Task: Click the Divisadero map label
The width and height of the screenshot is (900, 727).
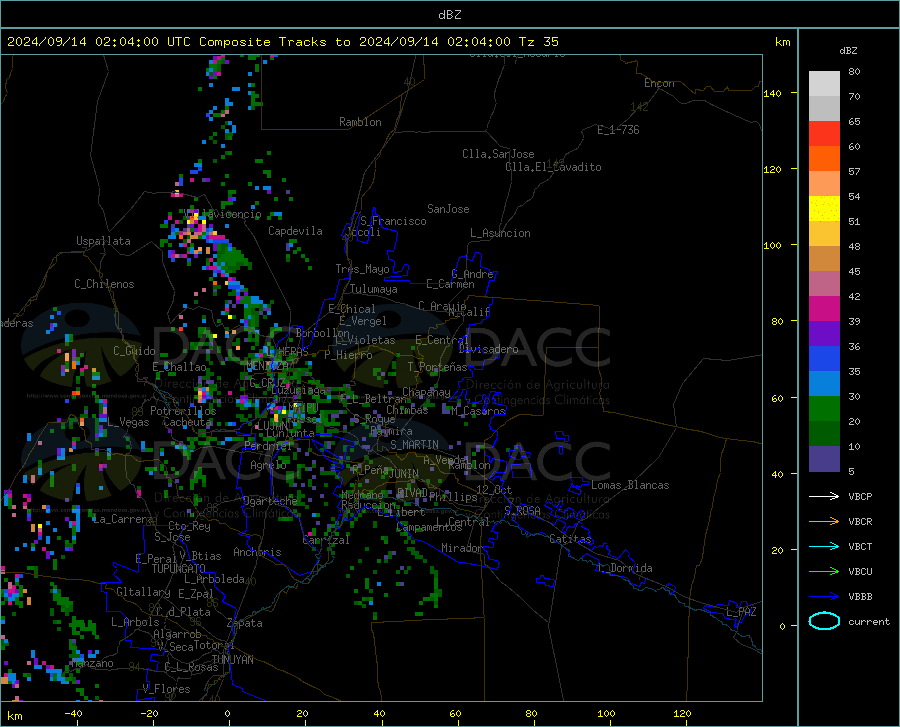Action: tap(488, 349)
